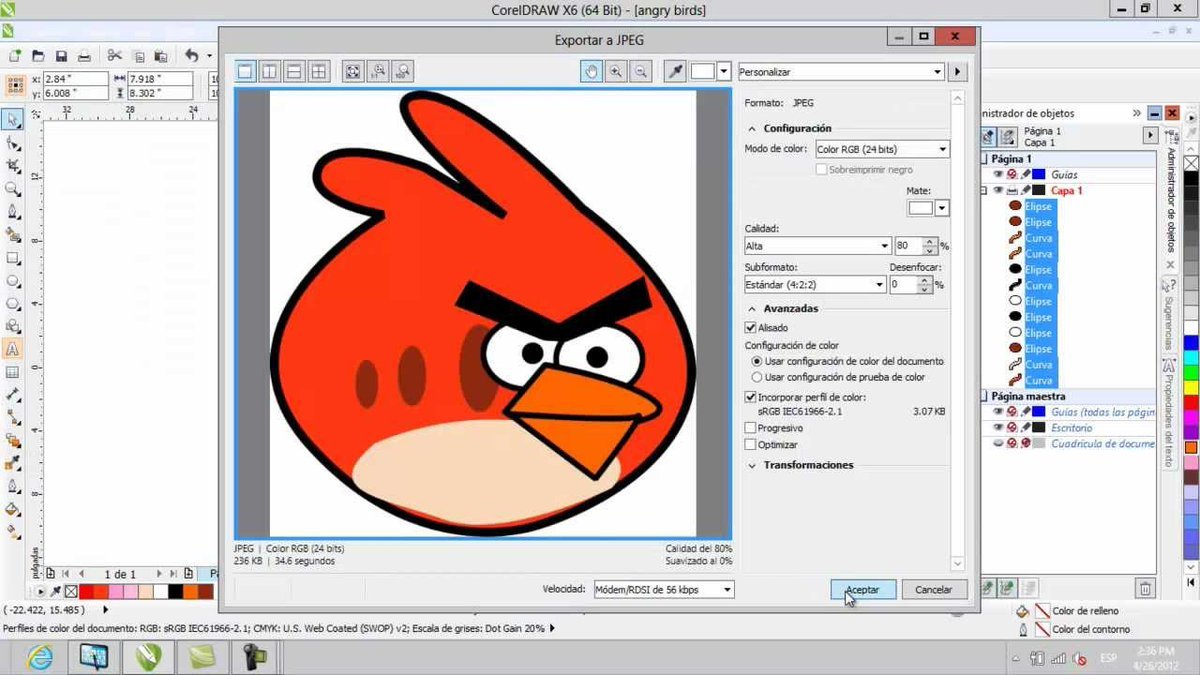This screenshot has width=1200, height=675.
Task: Click the zoom out magnifier icon
Action: pos(640,71)
